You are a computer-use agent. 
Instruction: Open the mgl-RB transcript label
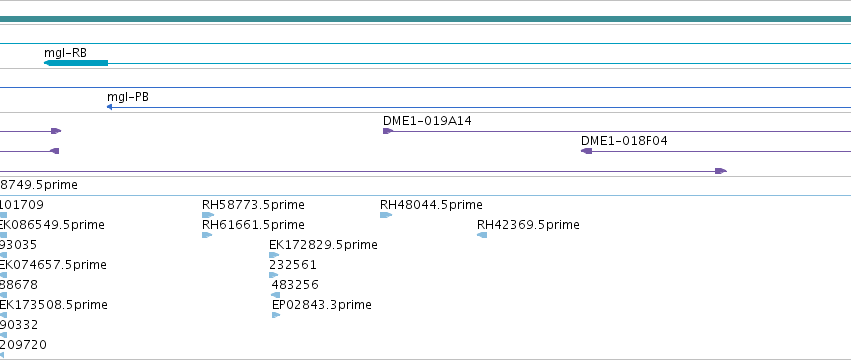coord(65,53)
